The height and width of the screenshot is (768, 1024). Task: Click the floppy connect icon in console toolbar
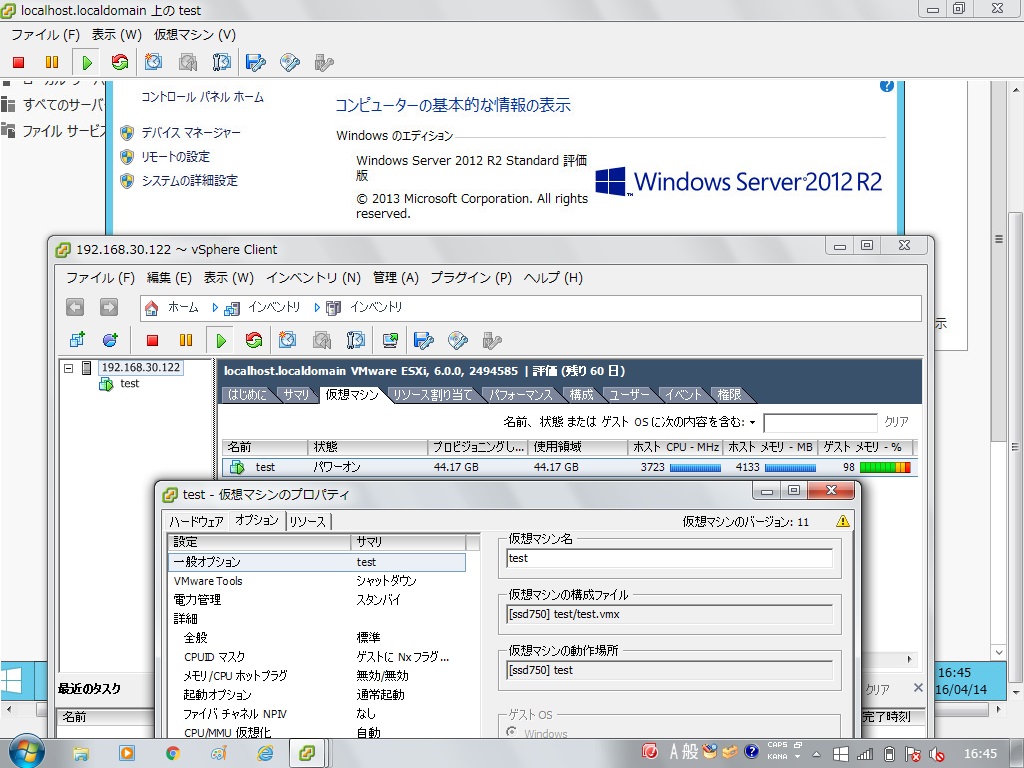click(256, 62)
